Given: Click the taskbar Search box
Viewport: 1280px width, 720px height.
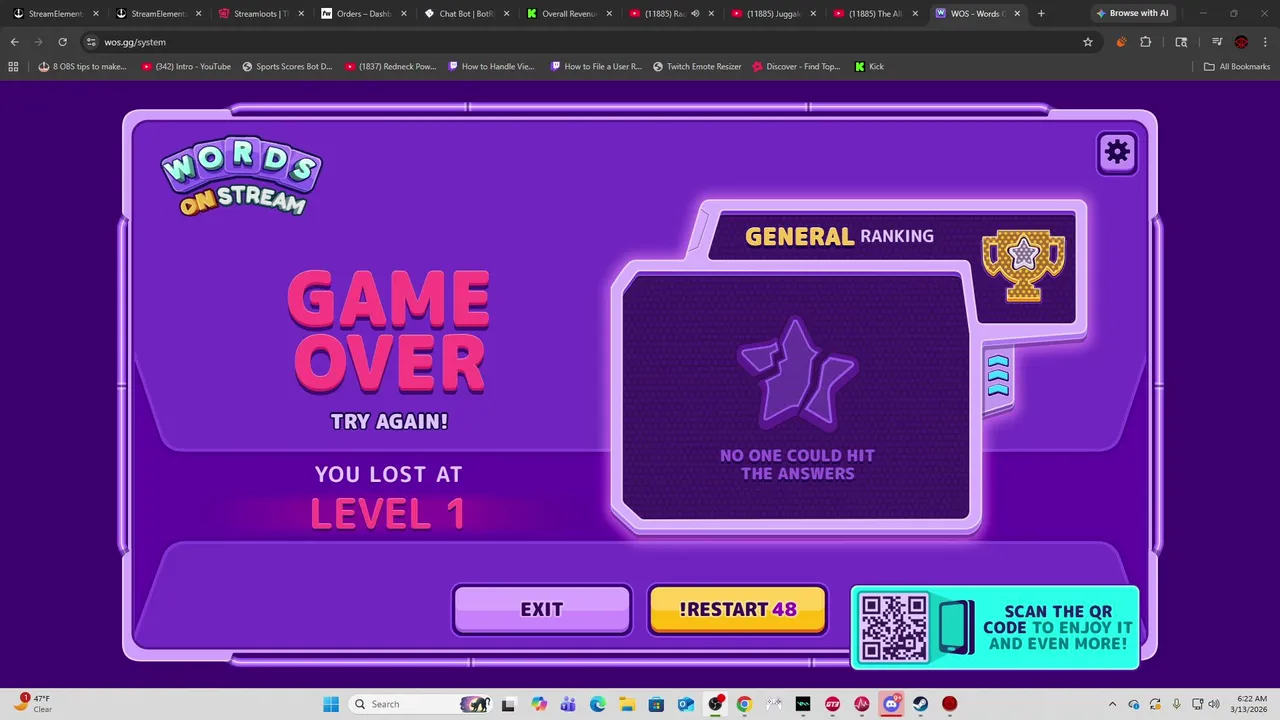Looking at the screenshot, I should 420,704.
